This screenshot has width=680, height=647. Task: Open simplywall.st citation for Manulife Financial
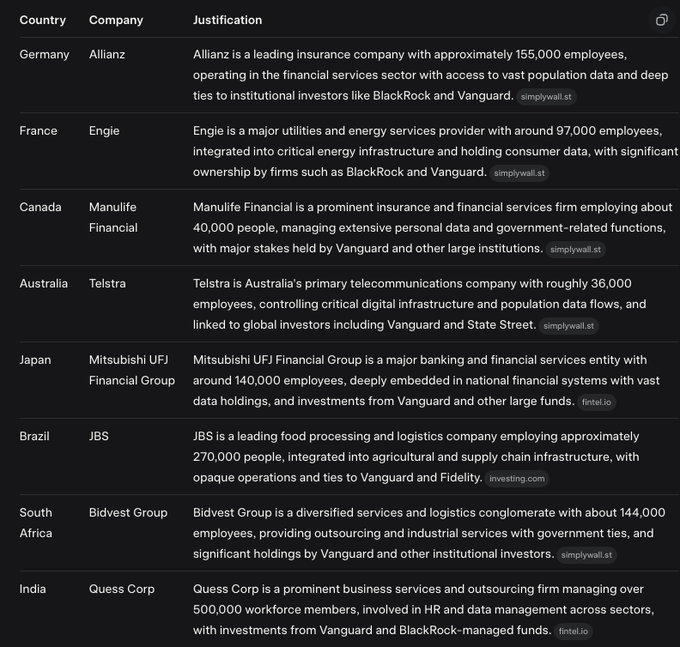[575, 249]
